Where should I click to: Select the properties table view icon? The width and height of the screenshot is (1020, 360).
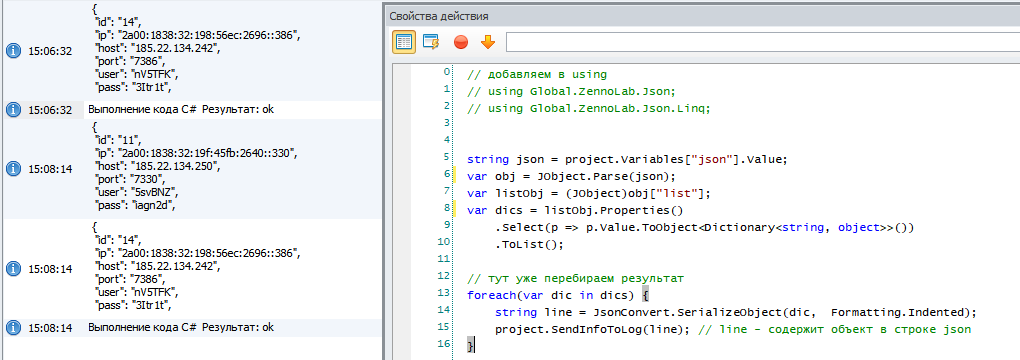coord(403,42)
